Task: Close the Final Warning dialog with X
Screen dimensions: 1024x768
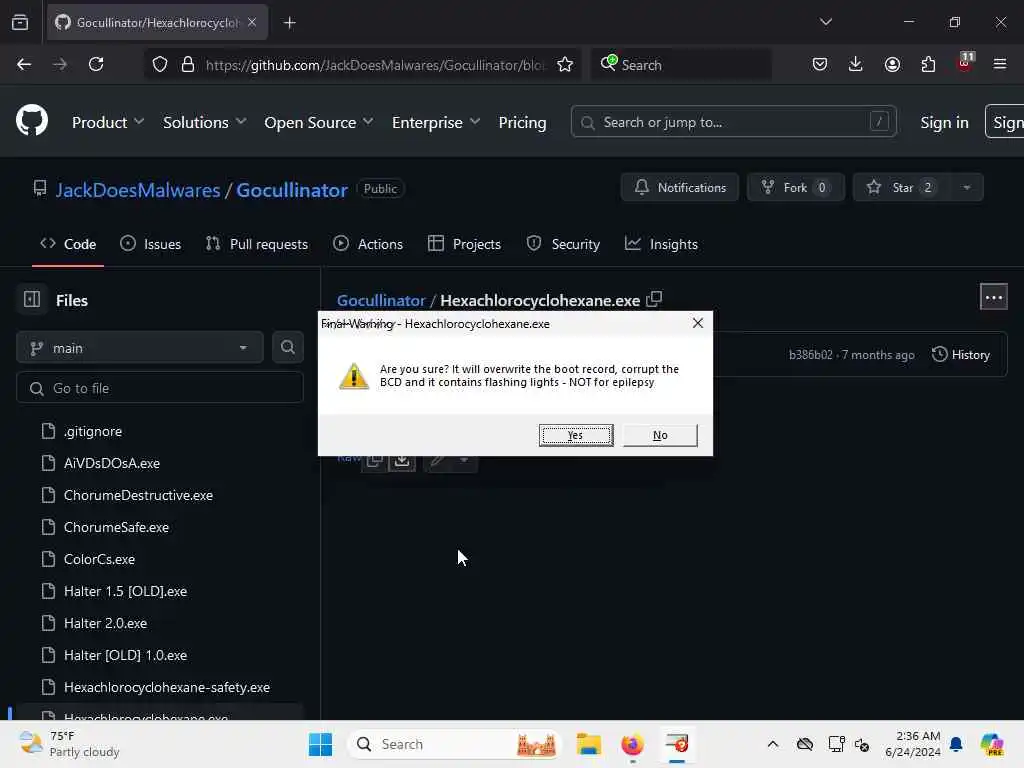Action: 697,323
